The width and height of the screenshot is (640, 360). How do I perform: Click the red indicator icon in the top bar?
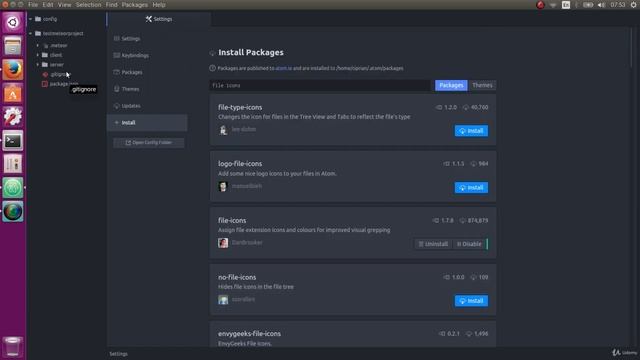point(540,5)
